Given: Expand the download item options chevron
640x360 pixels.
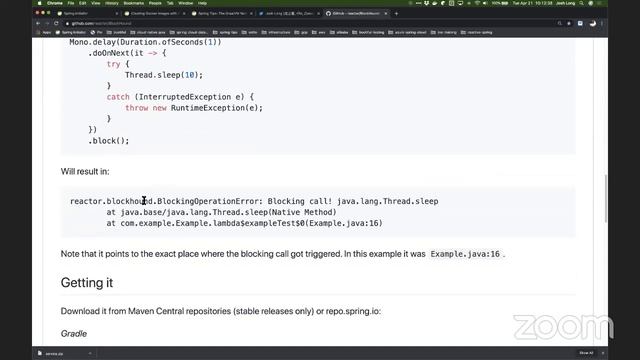Looking at the screenshot, I should (90, 353).
